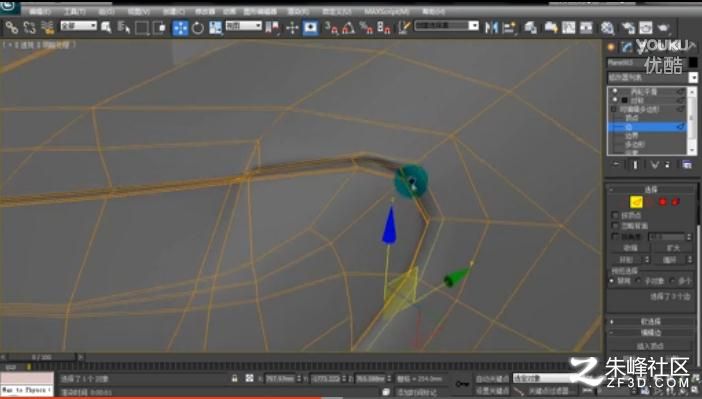Open the Material Editor icon
This screenshot has width=702, height=399.
(607, 28)
